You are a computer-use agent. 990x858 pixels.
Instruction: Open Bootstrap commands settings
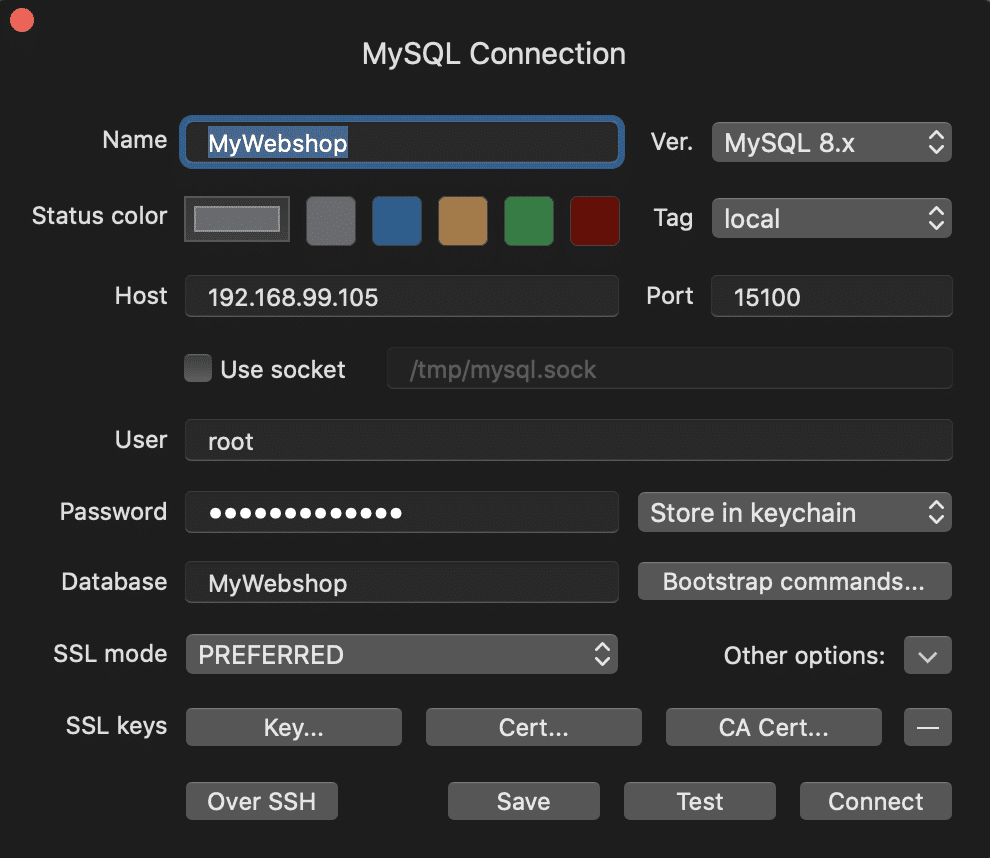[794, 581]
